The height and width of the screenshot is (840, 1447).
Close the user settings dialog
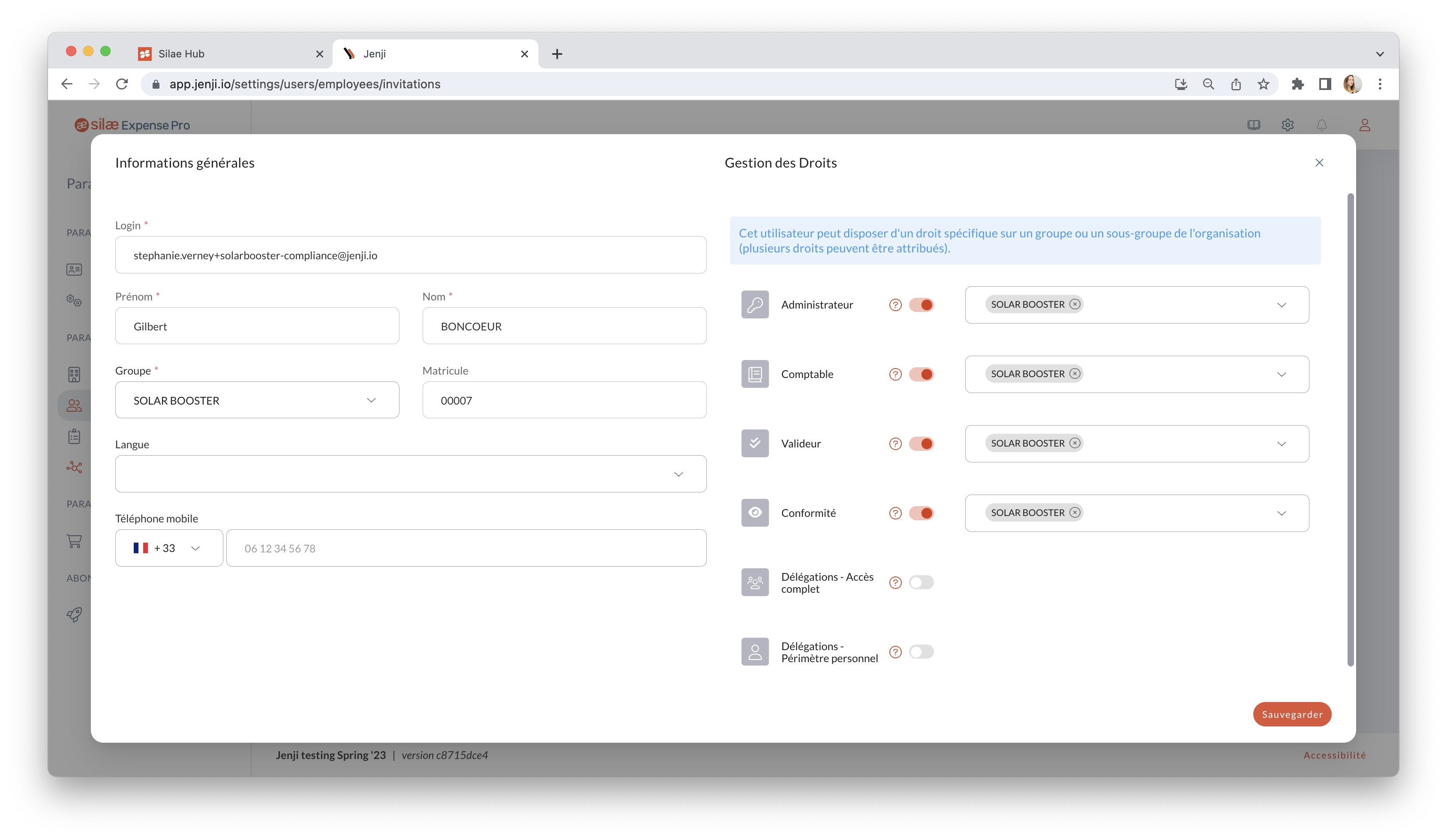tap(1319, 162)
